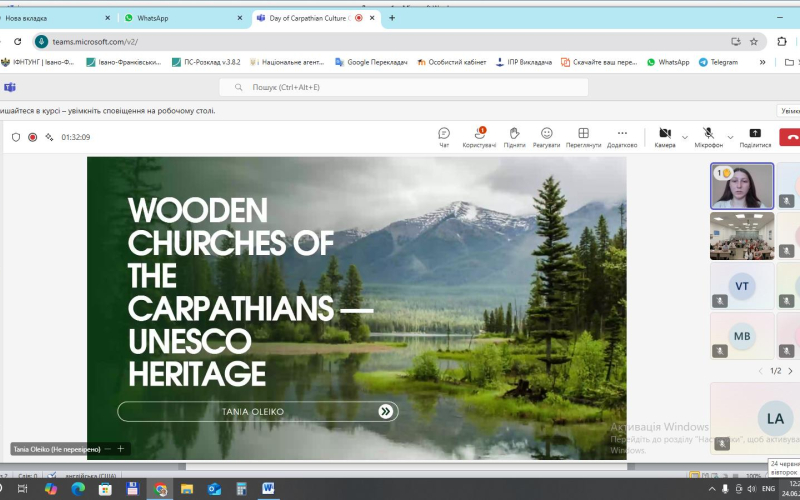Open Calculator from taskbar
Screen dimensions: 800x500
click(x=241, y=489)
